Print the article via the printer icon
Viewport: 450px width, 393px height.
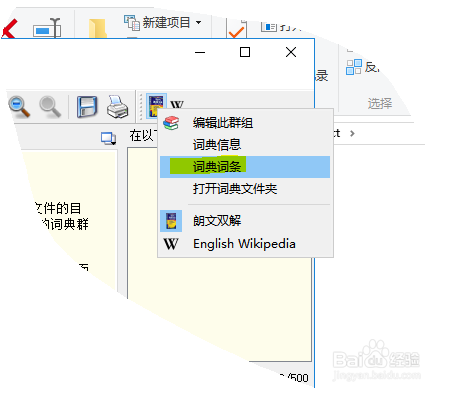click(117, 107)
